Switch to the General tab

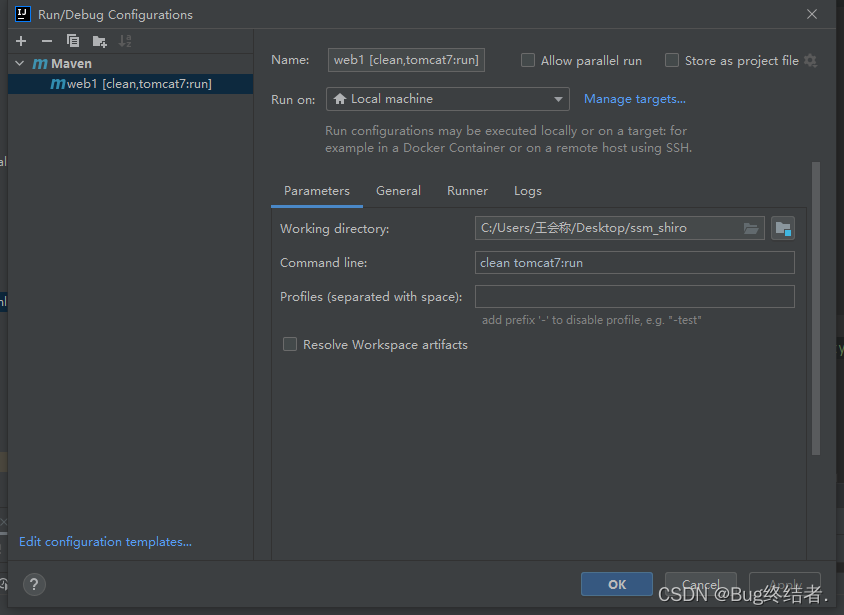398,191
